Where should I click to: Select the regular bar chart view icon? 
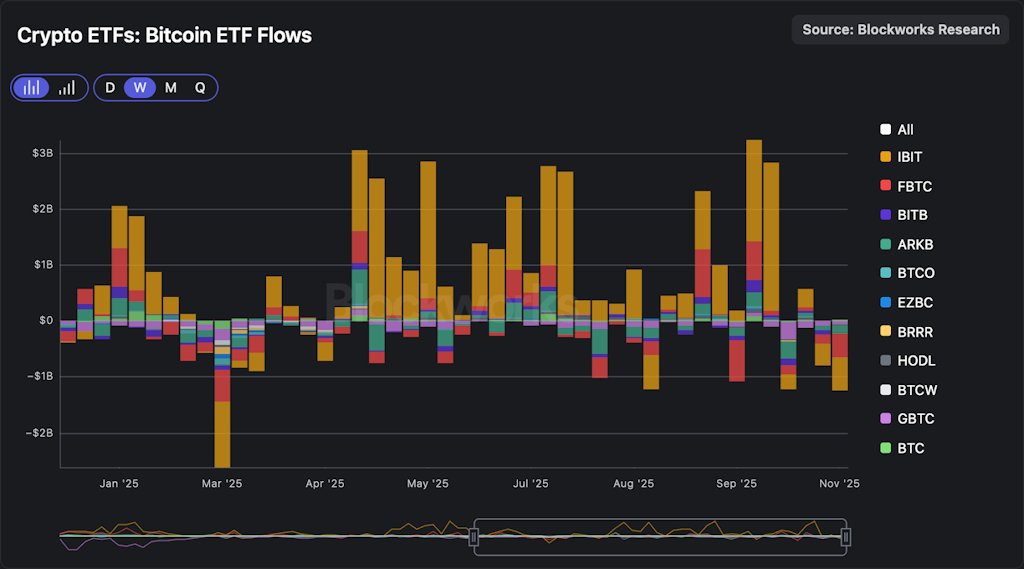coord(32,88)
